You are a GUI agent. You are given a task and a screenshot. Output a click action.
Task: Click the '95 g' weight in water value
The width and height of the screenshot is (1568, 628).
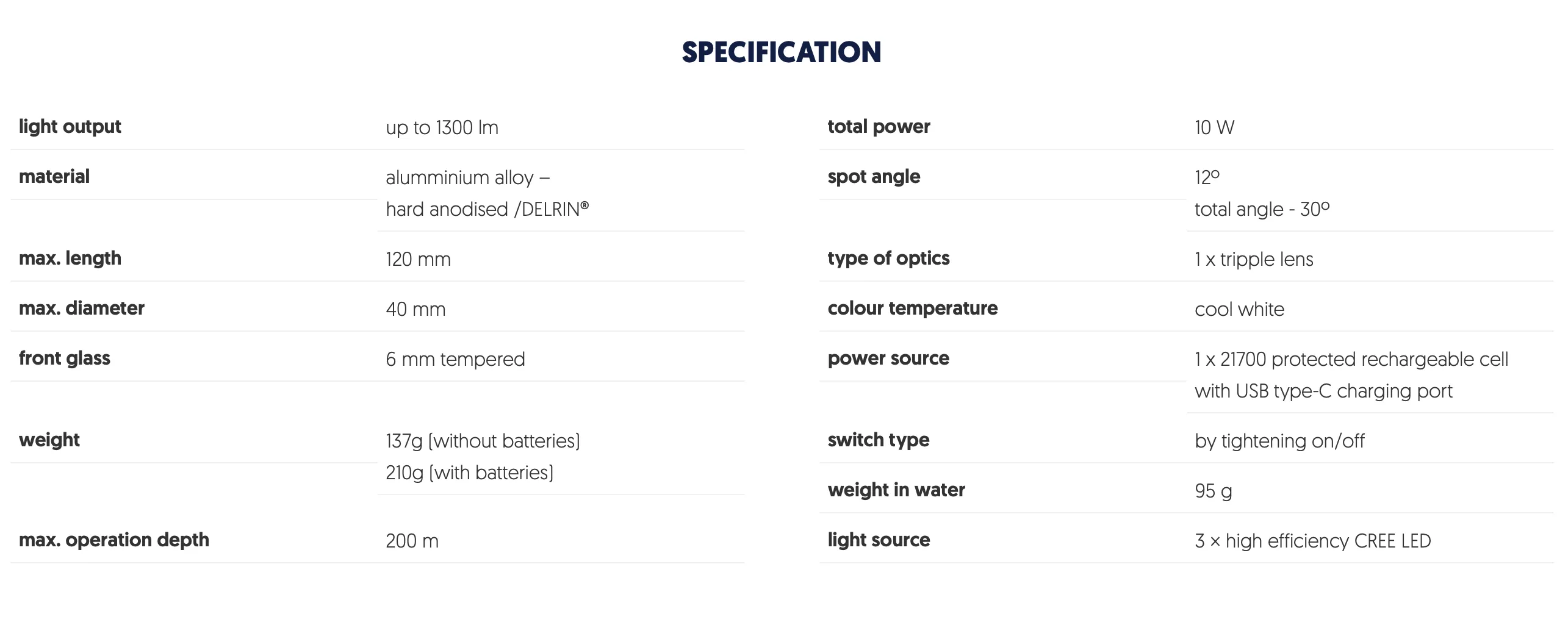1214,491
